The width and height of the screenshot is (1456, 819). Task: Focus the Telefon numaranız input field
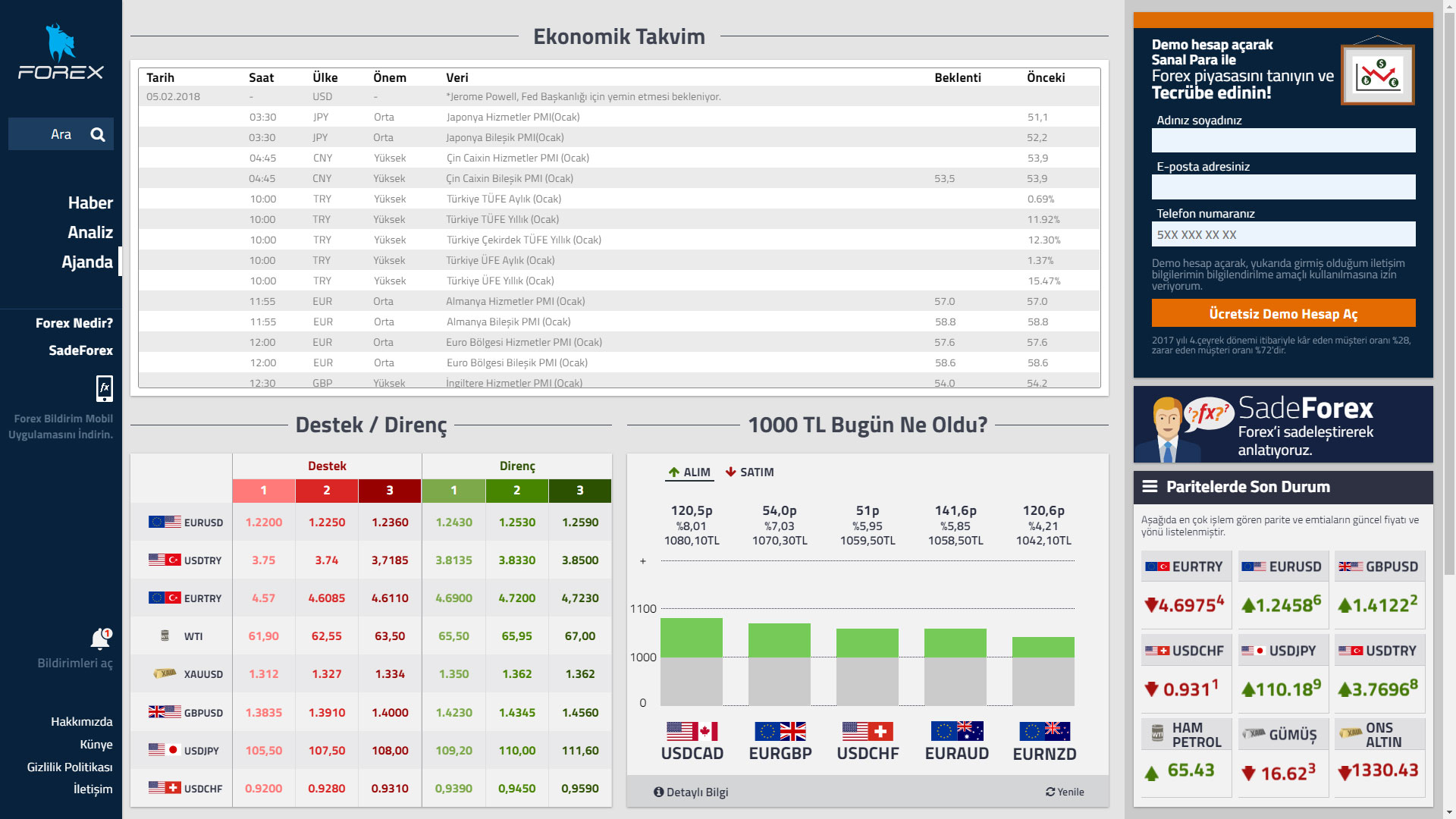click(x=1283, y=234)
